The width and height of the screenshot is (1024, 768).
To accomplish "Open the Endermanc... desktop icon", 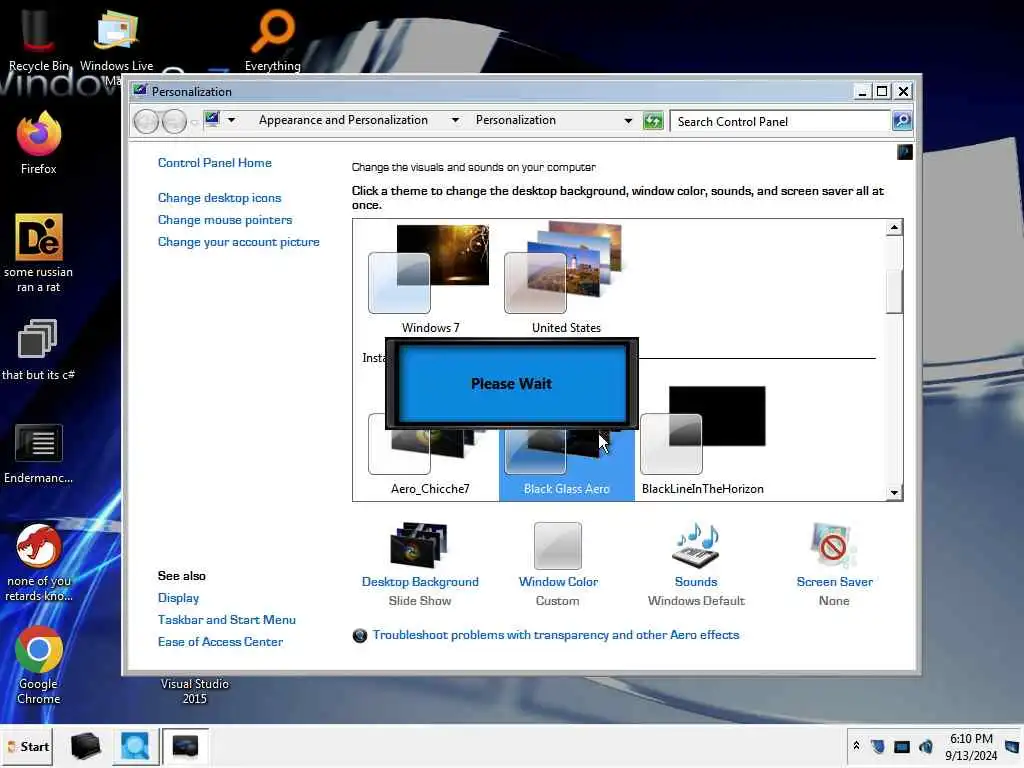I will click(39, 453).
